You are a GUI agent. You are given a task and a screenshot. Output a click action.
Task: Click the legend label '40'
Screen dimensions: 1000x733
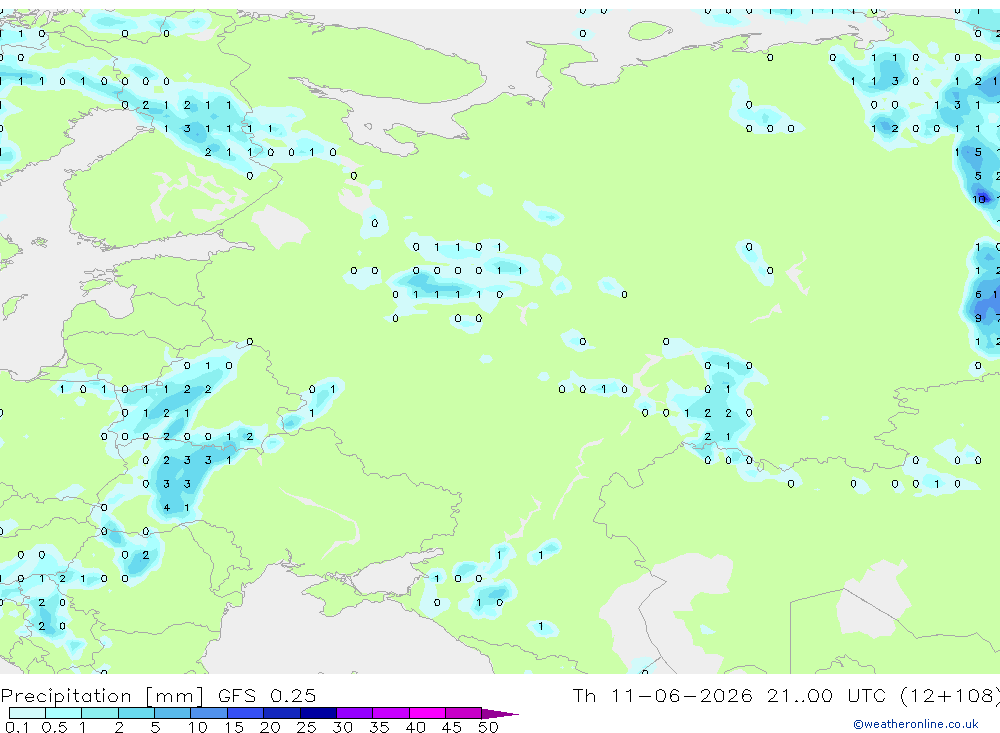(x=416, y=727)
